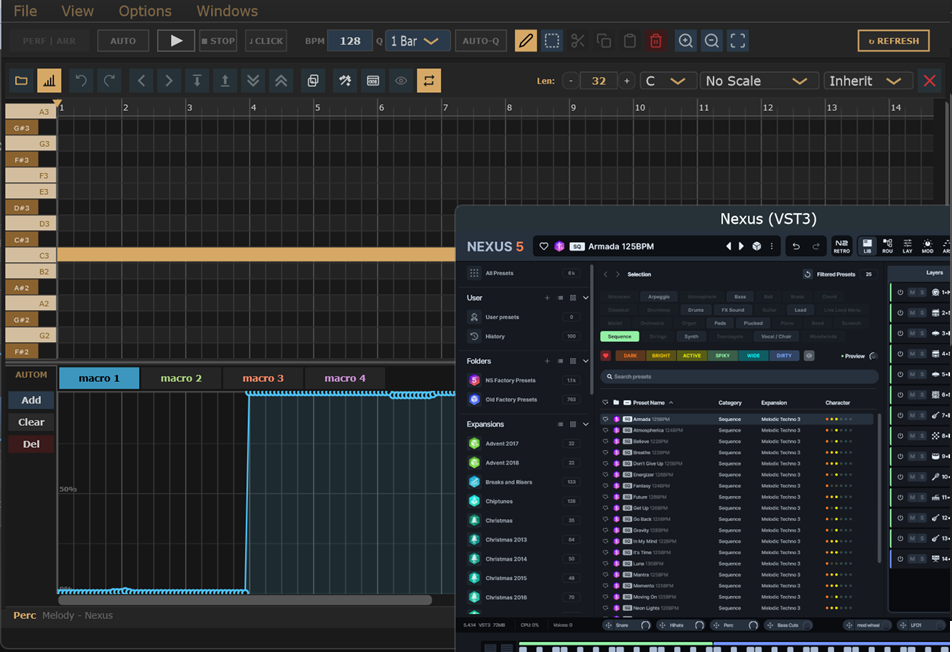This screenshot has width=952, height=652.
Task: Click the clipboard paste icon
Action: tap(630, 41)
